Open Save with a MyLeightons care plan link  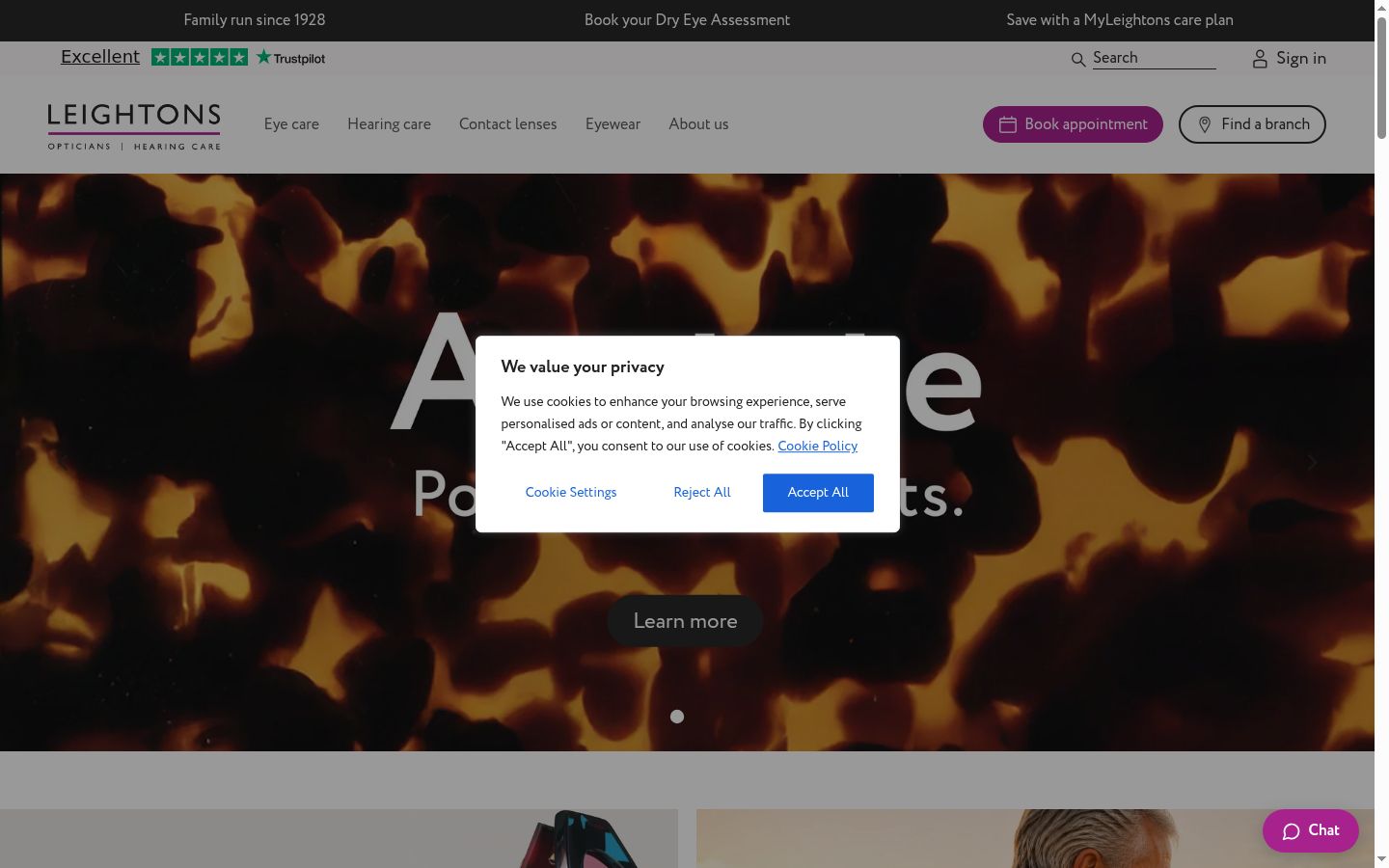point(1120,20)
